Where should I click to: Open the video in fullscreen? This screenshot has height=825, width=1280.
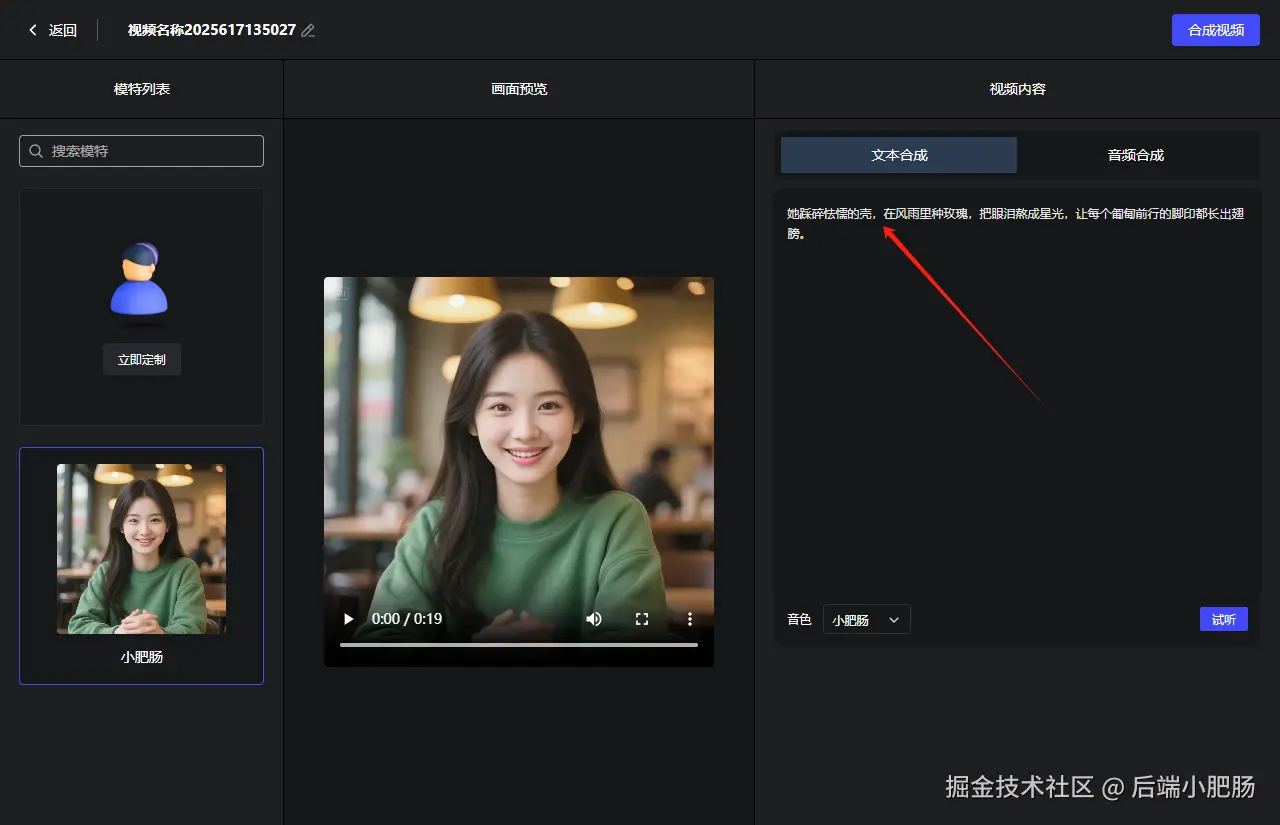642,619
